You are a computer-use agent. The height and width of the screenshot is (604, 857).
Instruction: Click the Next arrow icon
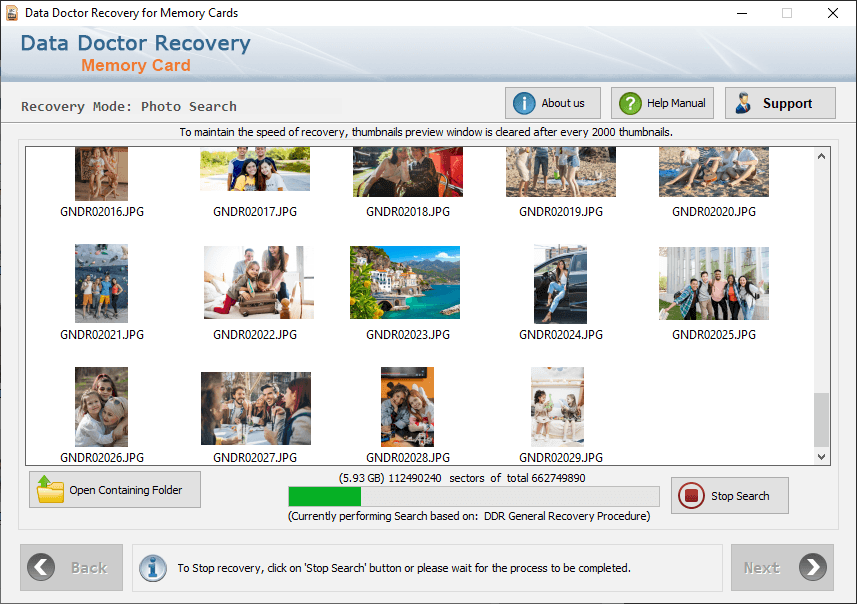pos(813,567)
